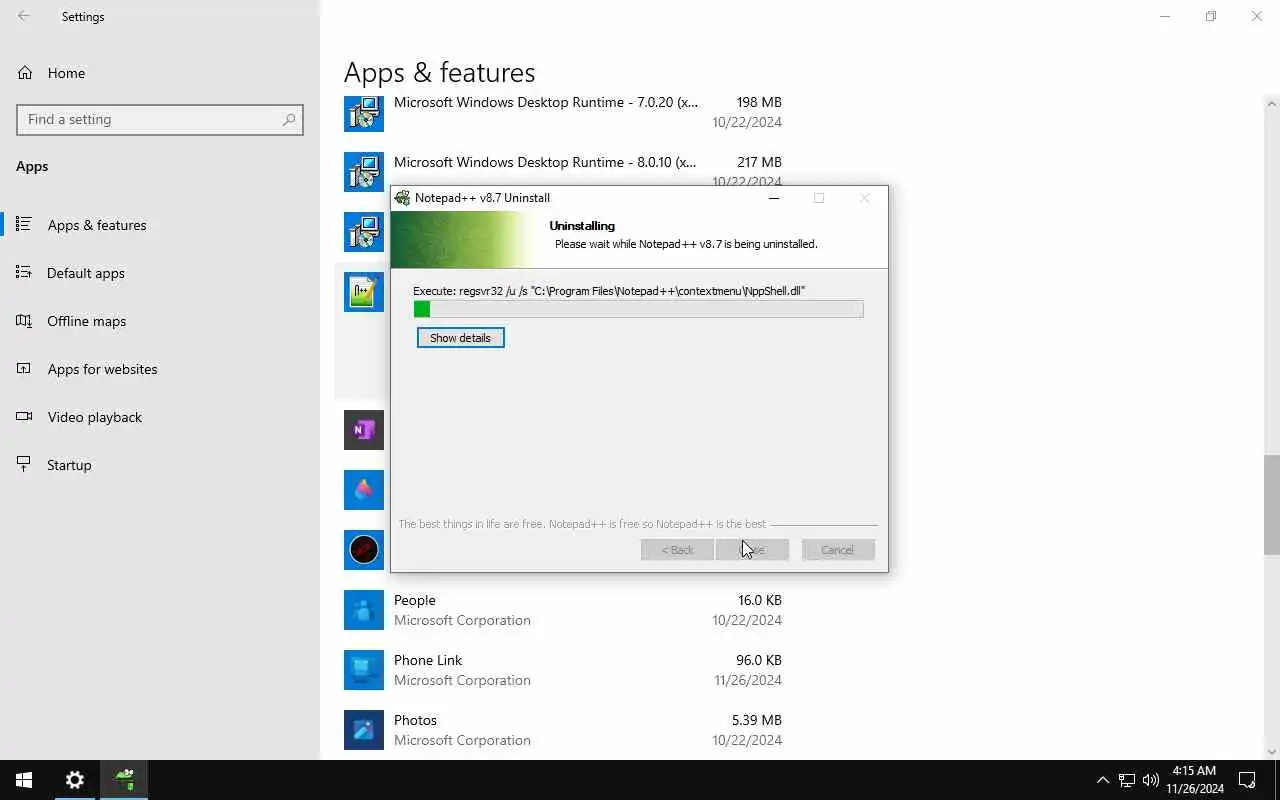Minimize the Notepad++ Uninstall dialog

[773, 198]
